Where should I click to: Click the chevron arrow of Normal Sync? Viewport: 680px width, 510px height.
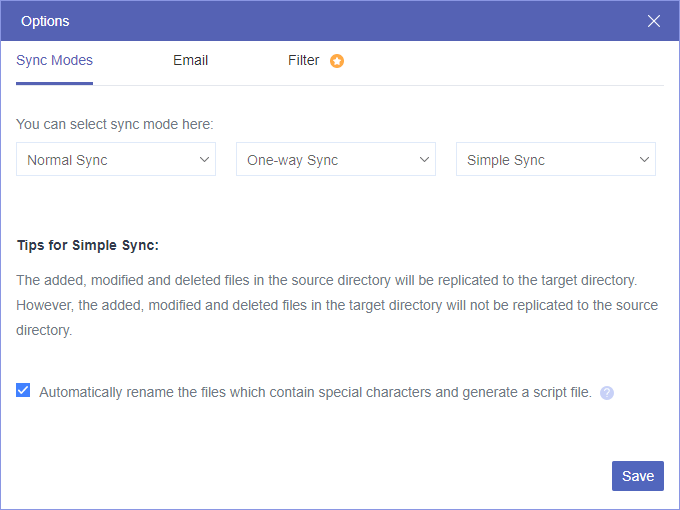(204, 160)
